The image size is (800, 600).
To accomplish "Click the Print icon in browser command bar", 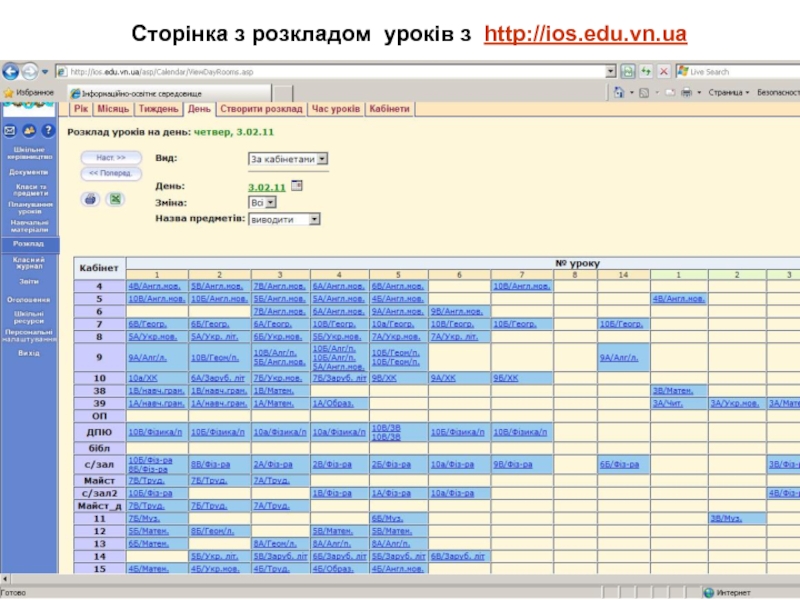I will [x=687, y=92].
